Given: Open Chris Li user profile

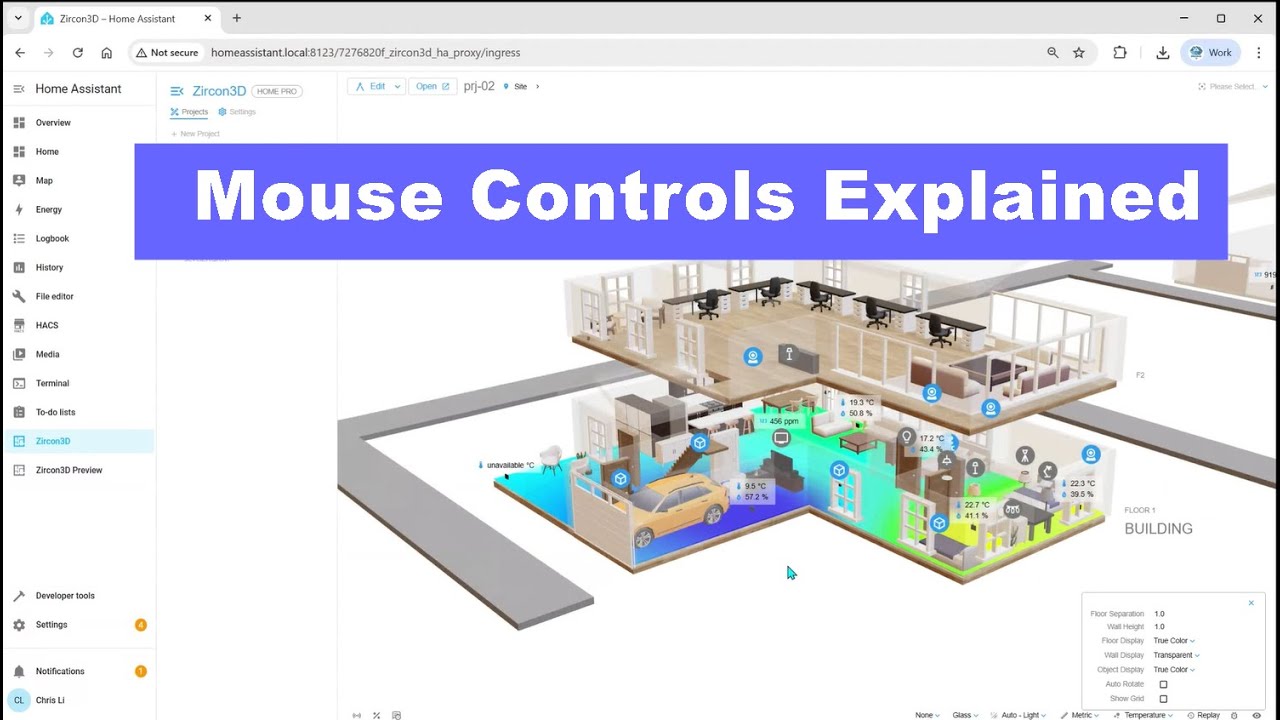Looking at the screenshot, I should (77, 701).
